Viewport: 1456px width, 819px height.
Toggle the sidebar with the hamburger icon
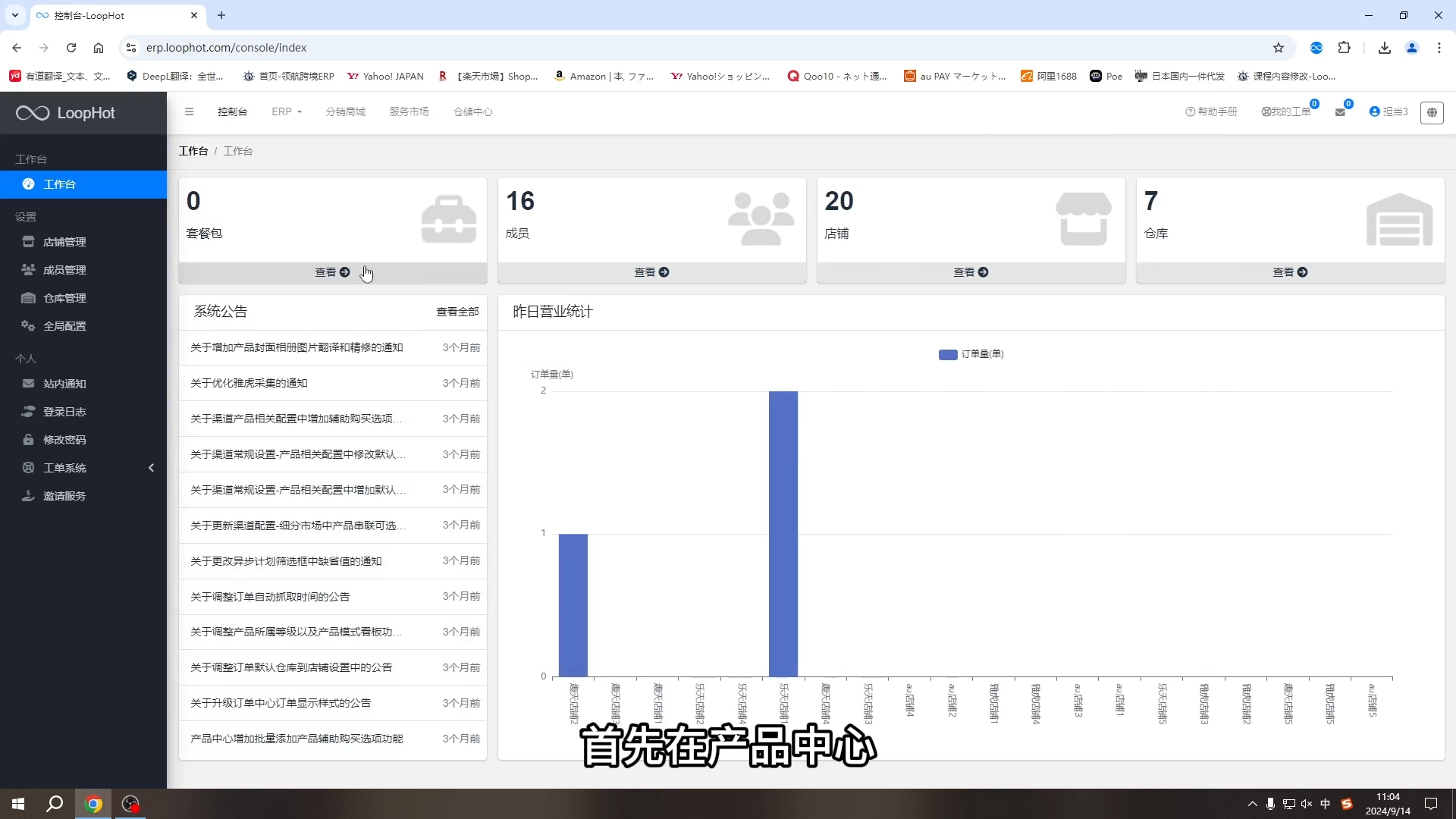(x=190, y=111)
